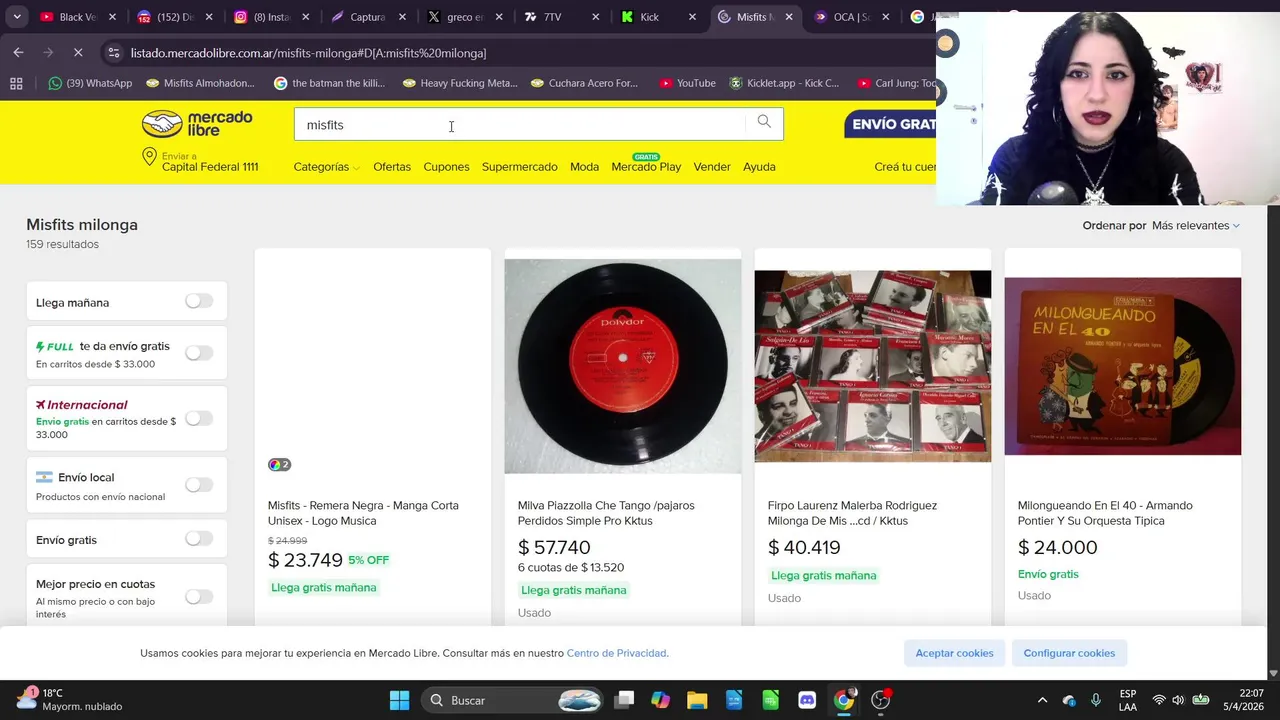Switch to the 7TV tab
1280x720 pixels.
pyautogui.click(x=552, y=17)
